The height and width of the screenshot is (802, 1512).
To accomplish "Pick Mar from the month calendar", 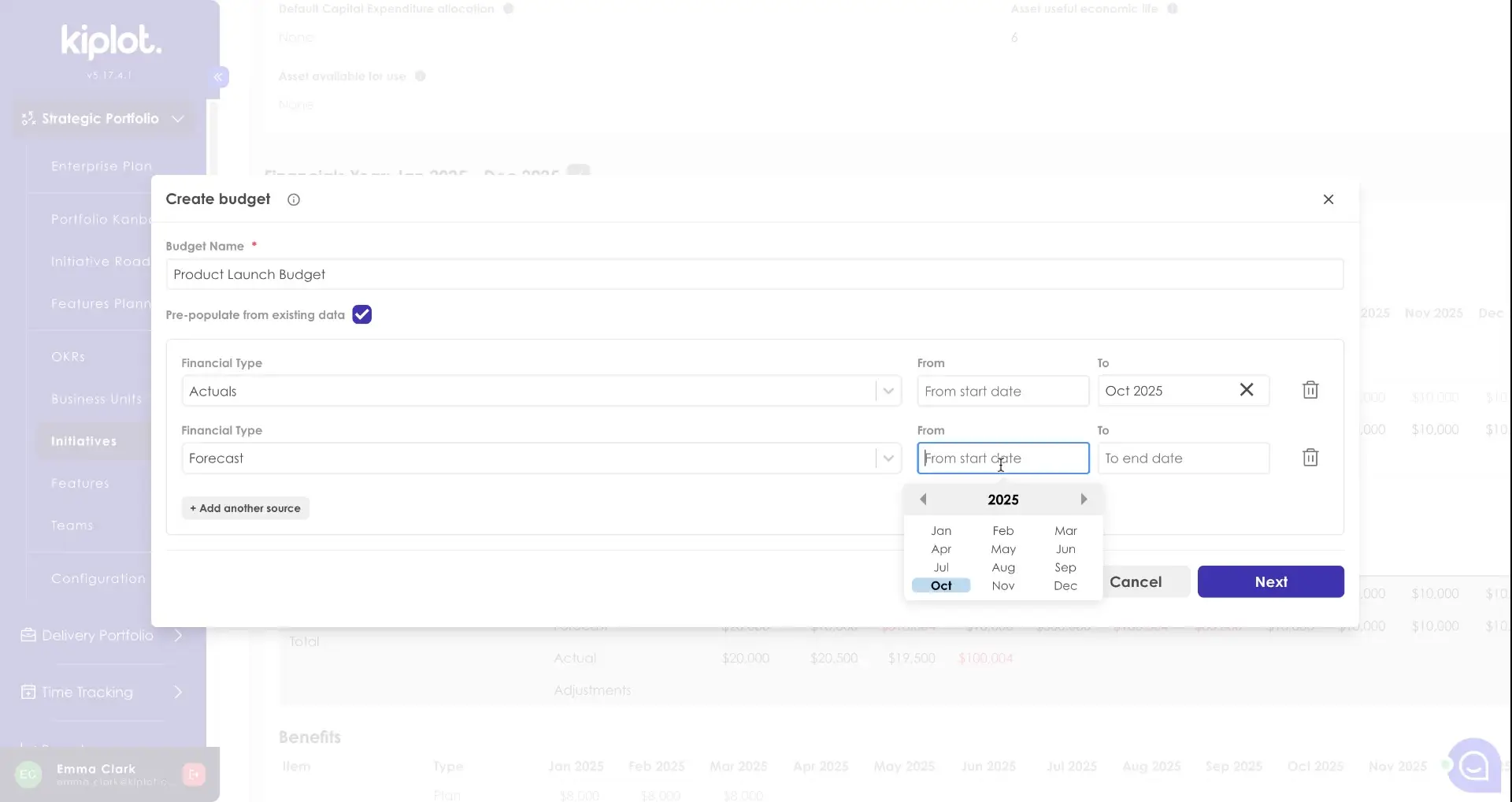I will point(1065,531).
